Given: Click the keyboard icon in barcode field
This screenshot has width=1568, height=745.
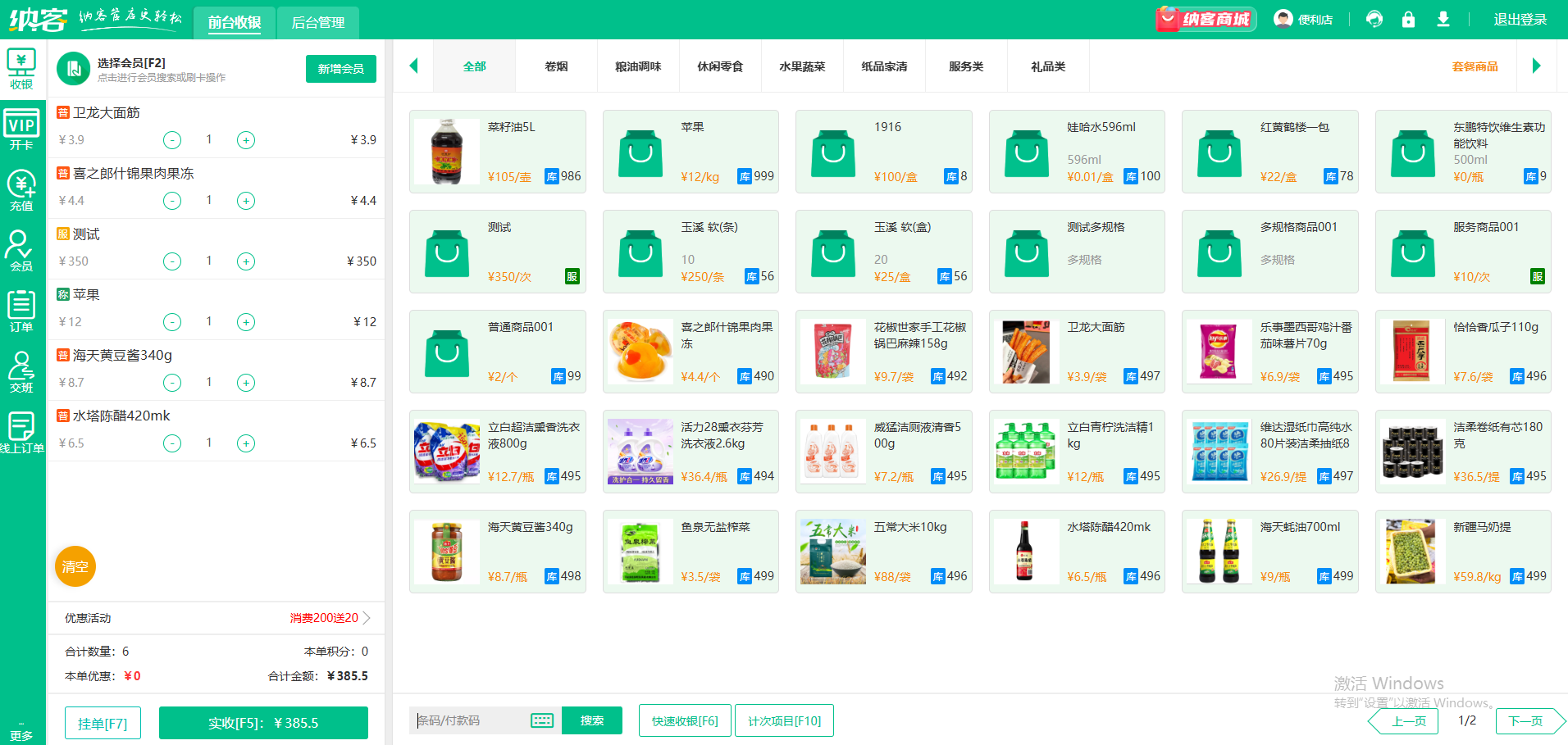Looking at the screenshot, I should (x=542, y=720).
